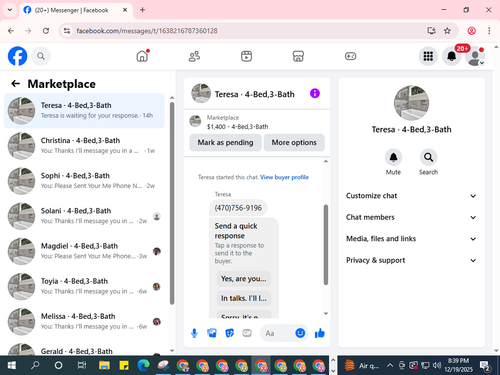
Task: Open File Explorer from the taskbar
Action: point(104,365)
